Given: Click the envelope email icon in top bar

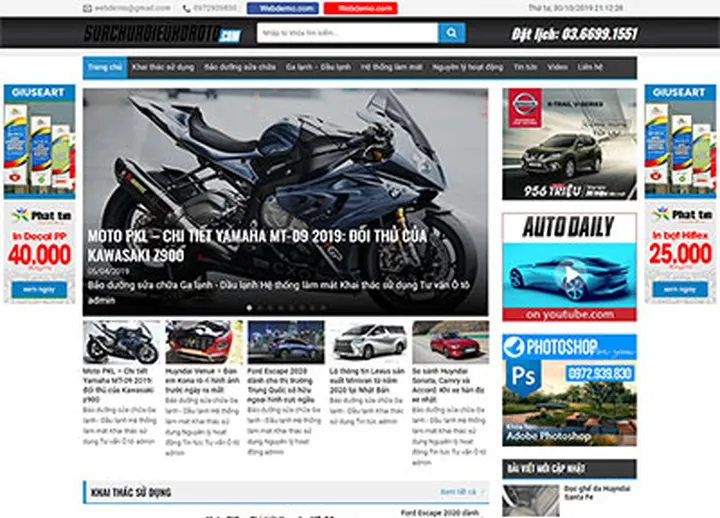Looking at the screenshot, I should click(x=87, y=8).
